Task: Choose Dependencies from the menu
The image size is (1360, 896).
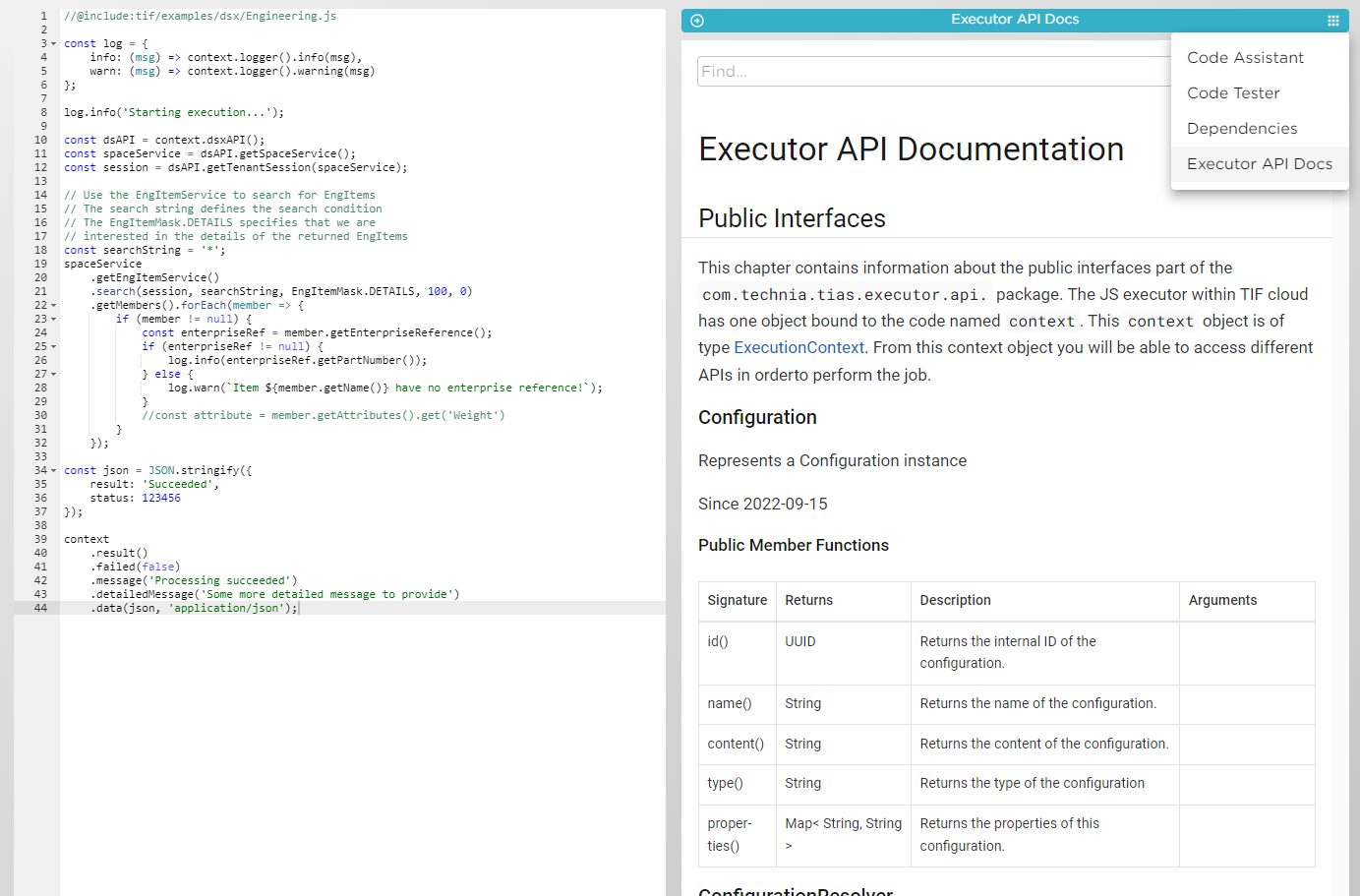Action: (x=1242, y=128)
